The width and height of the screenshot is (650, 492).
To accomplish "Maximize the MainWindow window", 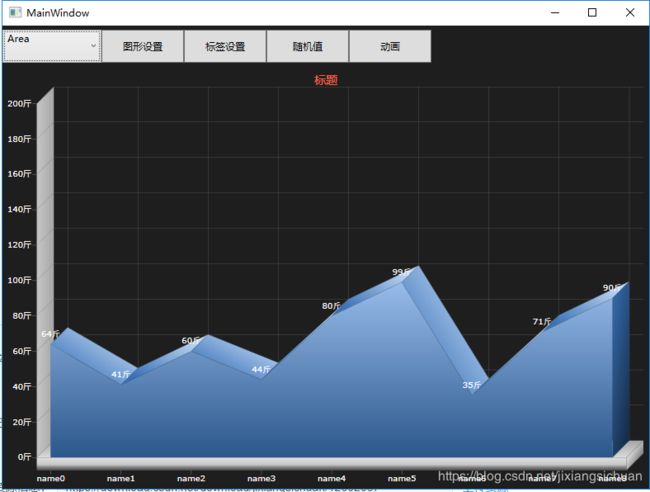I will tap(592, 12).
